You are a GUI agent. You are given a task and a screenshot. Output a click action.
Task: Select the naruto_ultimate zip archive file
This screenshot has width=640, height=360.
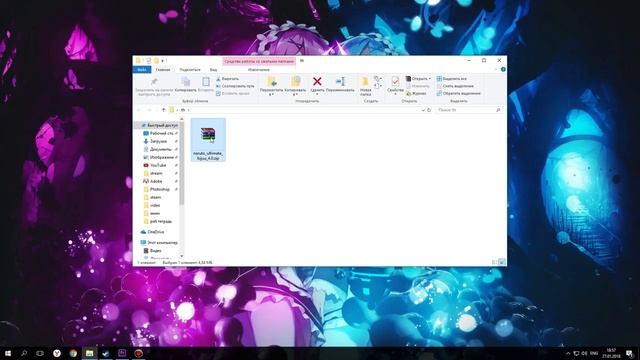click(x=208, y=140)
